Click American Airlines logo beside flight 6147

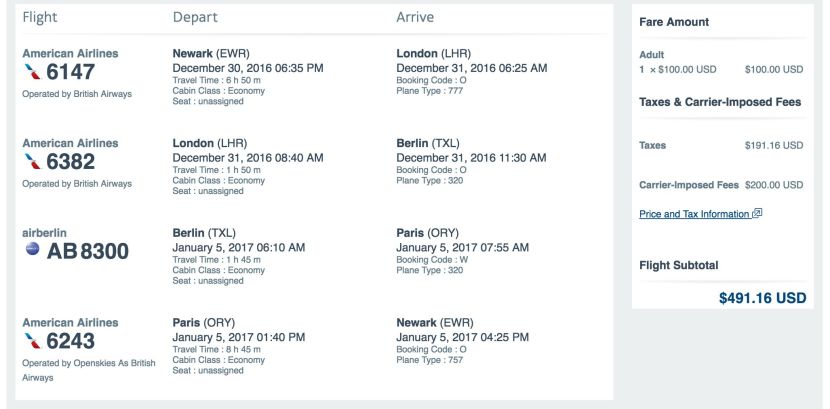[33, 72]
